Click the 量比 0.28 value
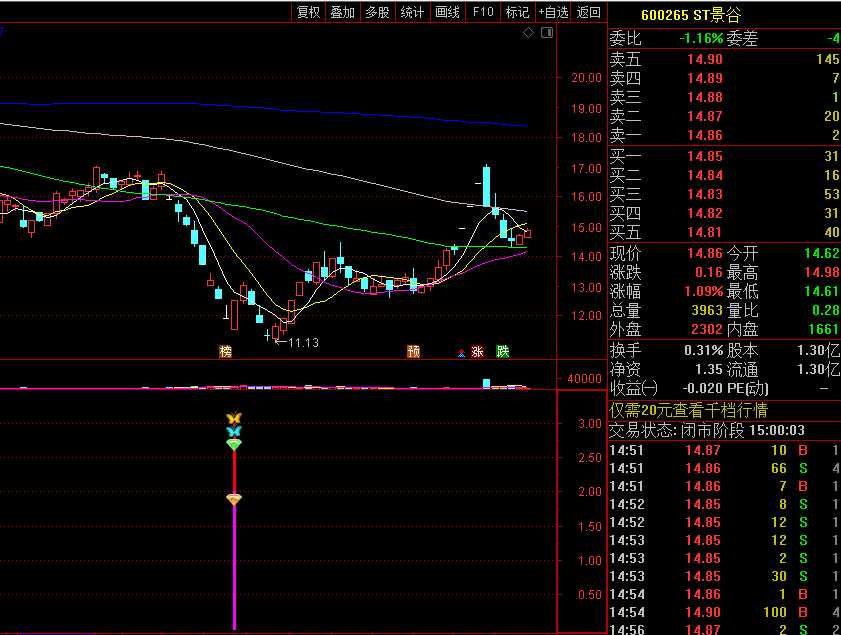This screenshot has width=841, height=635. (x=826, y=310)
